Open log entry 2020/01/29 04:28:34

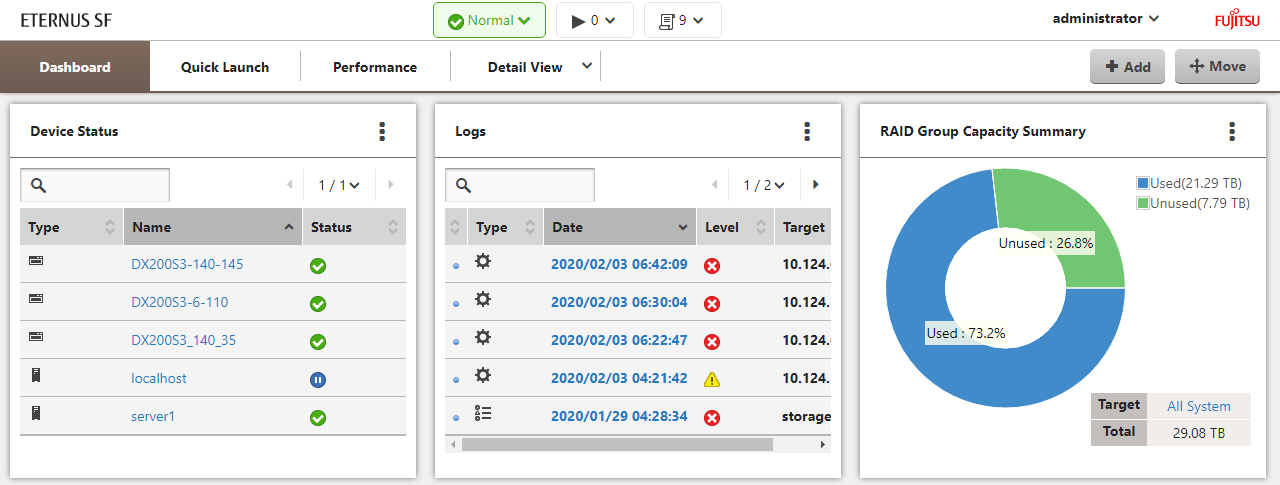tap(619, 416)
